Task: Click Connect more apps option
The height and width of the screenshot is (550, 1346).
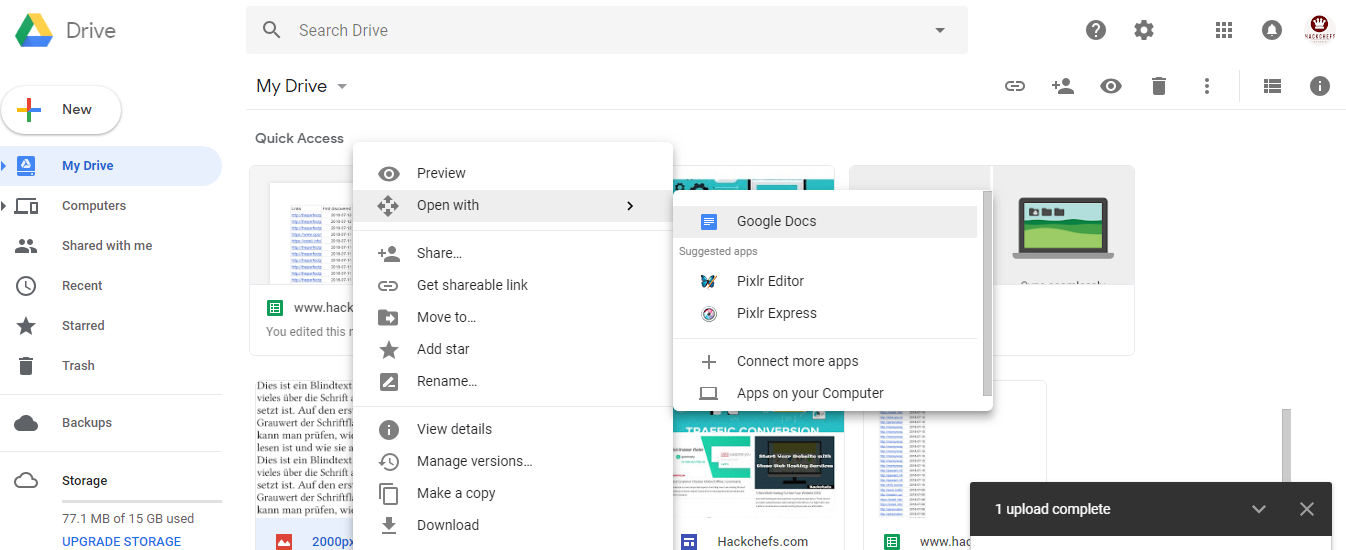Action: pyautogui.click(x=825, y=362)
